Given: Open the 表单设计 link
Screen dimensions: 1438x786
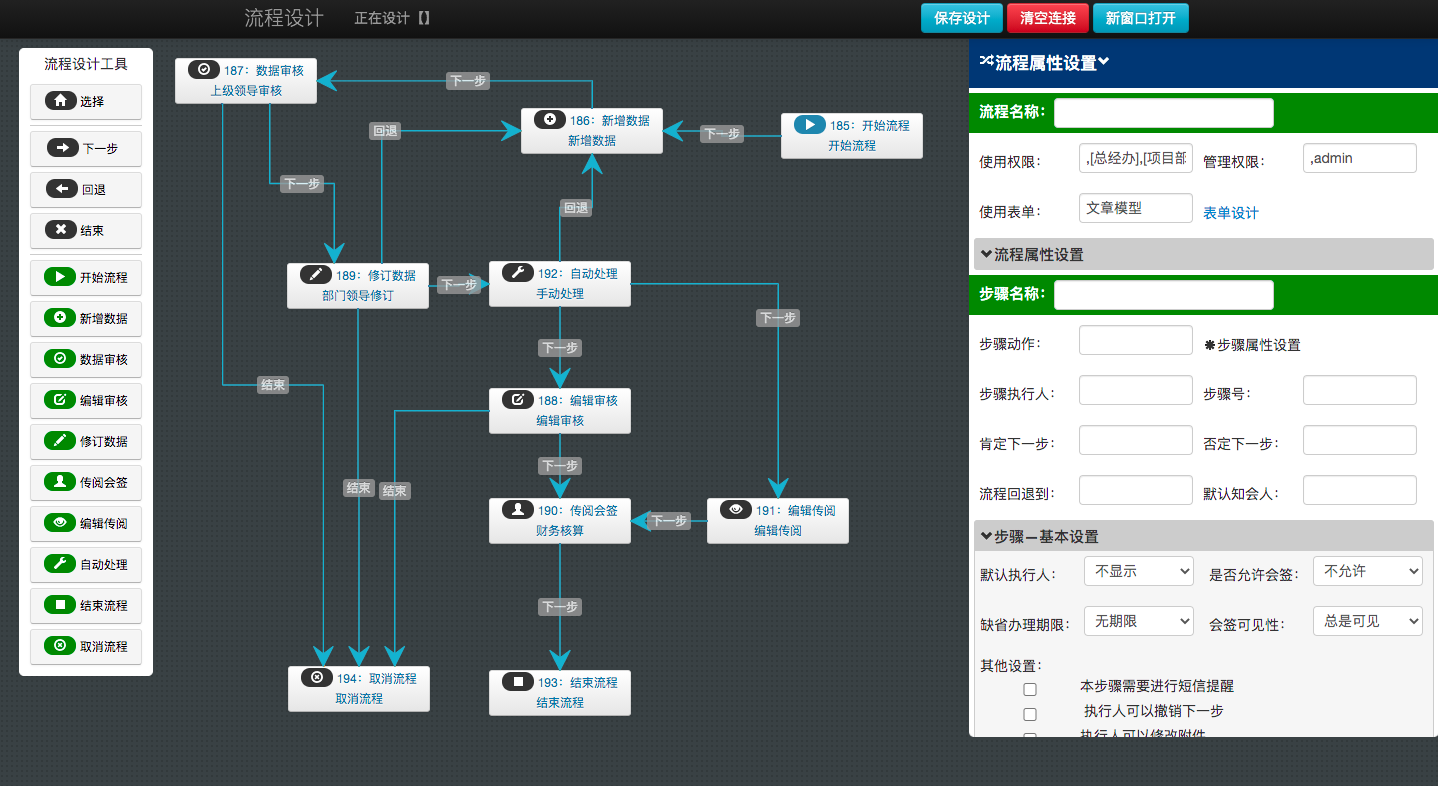Looking at the screenshot, I should click(1230, 213).
